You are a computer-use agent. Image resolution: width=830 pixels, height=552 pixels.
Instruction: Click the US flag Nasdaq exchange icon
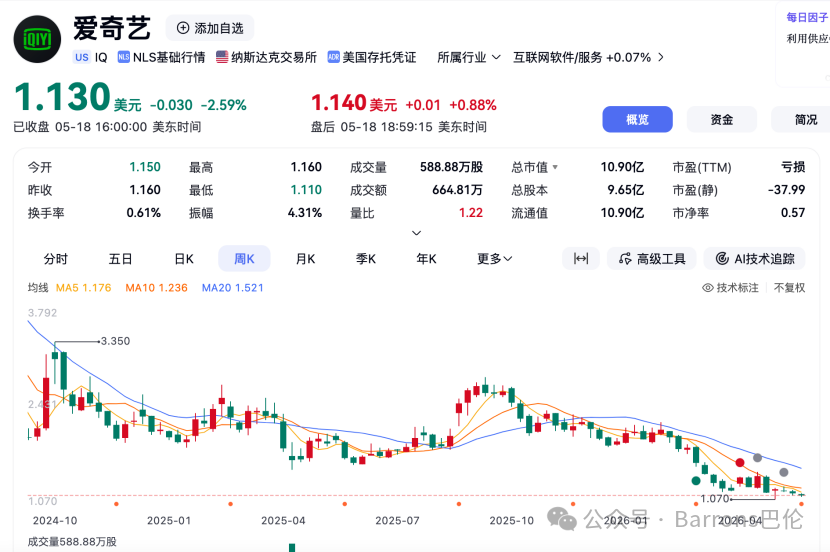pos(222,57)
